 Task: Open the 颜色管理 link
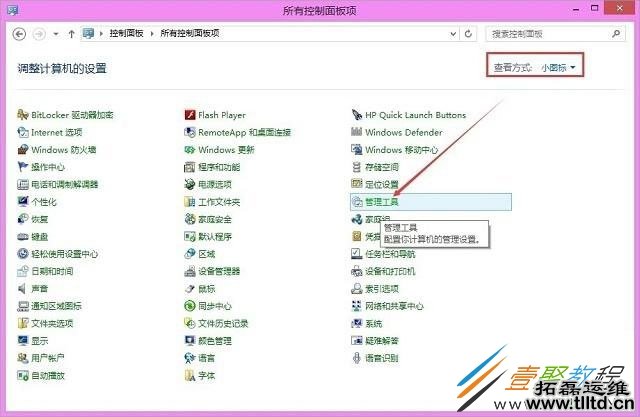tap(215, 341)
